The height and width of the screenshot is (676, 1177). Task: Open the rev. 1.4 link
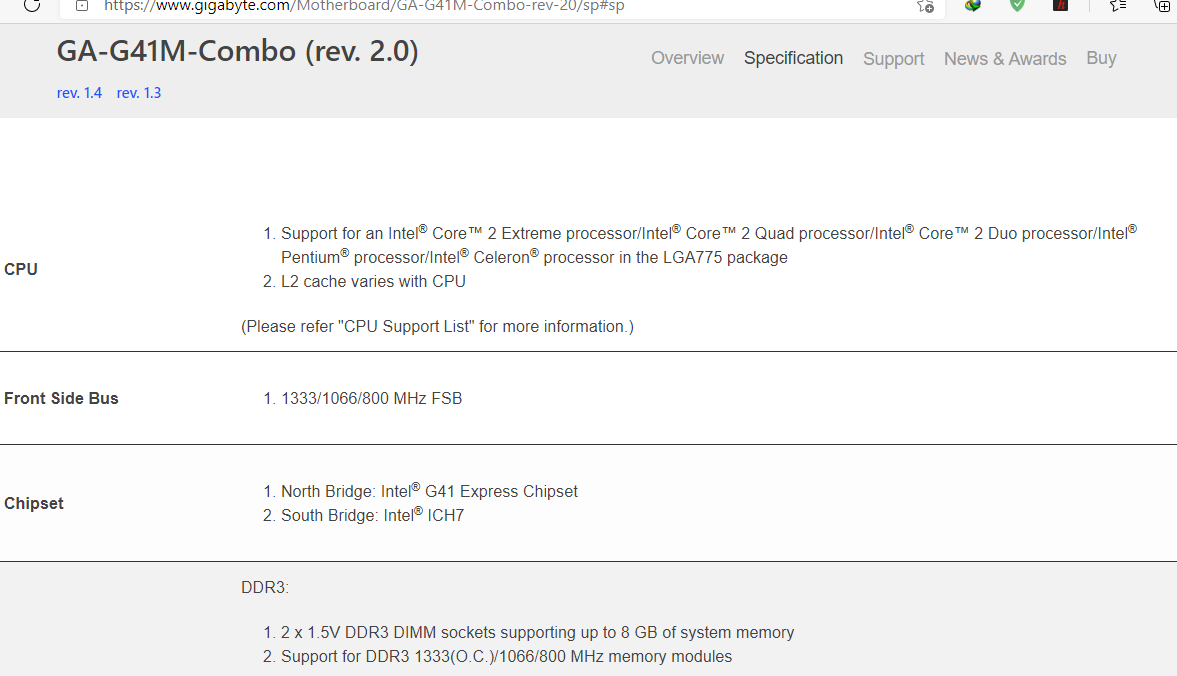point(80,93)
